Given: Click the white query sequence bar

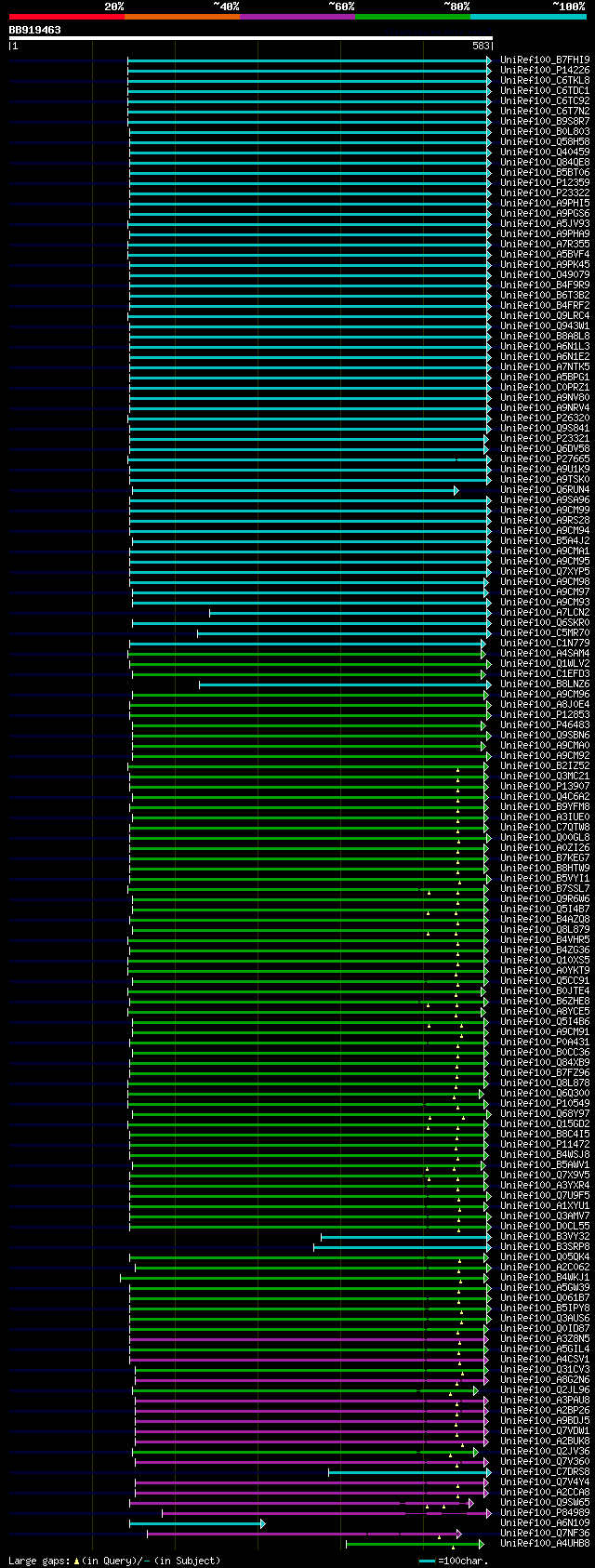Looking at the screenshot, I should (x=250, y=38).
